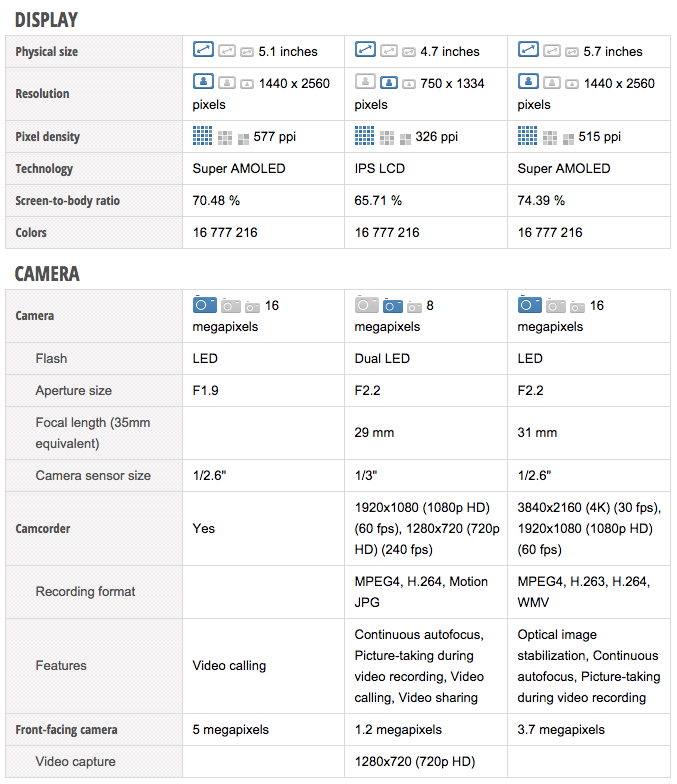This screenshot has width=677, height=784.
Task: Click the blue screen-size icon beside 5.1 inches
Action: pos(204,50)
